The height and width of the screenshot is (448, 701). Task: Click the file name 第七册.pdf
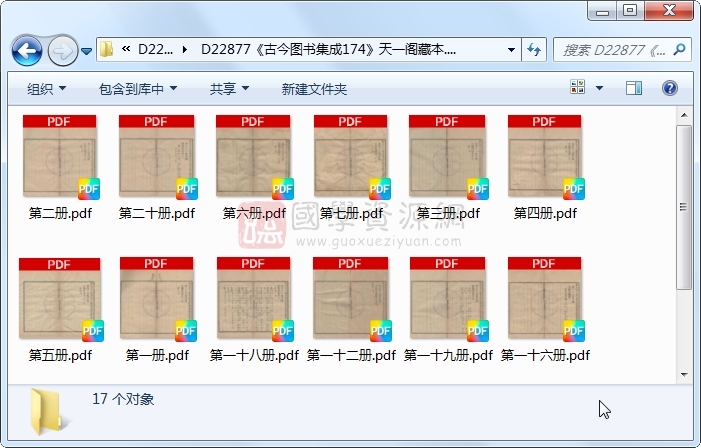point(351,213)
